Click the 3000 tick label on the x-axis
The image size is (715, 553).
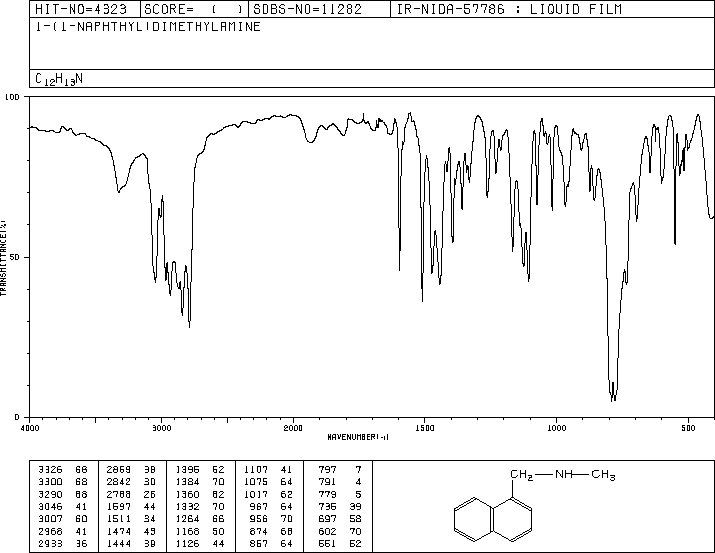161,428
